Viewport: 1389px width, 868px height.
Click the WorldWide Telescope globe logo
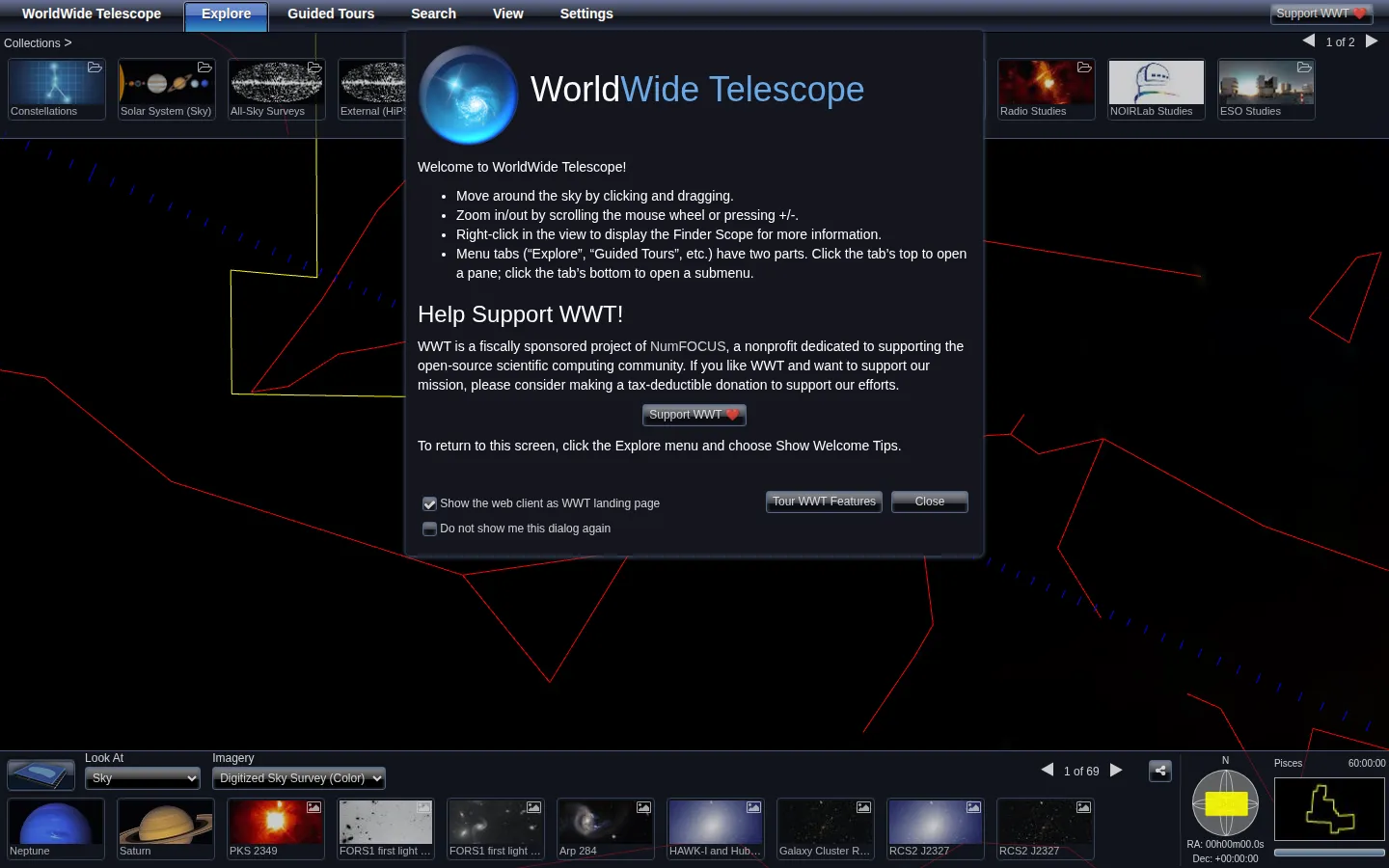pyautogui.click(x=469, y=95)
